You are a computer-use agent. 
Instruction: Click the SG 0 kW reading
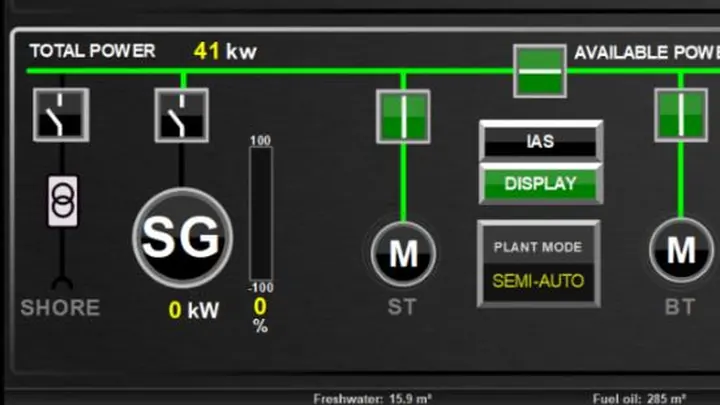[194, 310]
